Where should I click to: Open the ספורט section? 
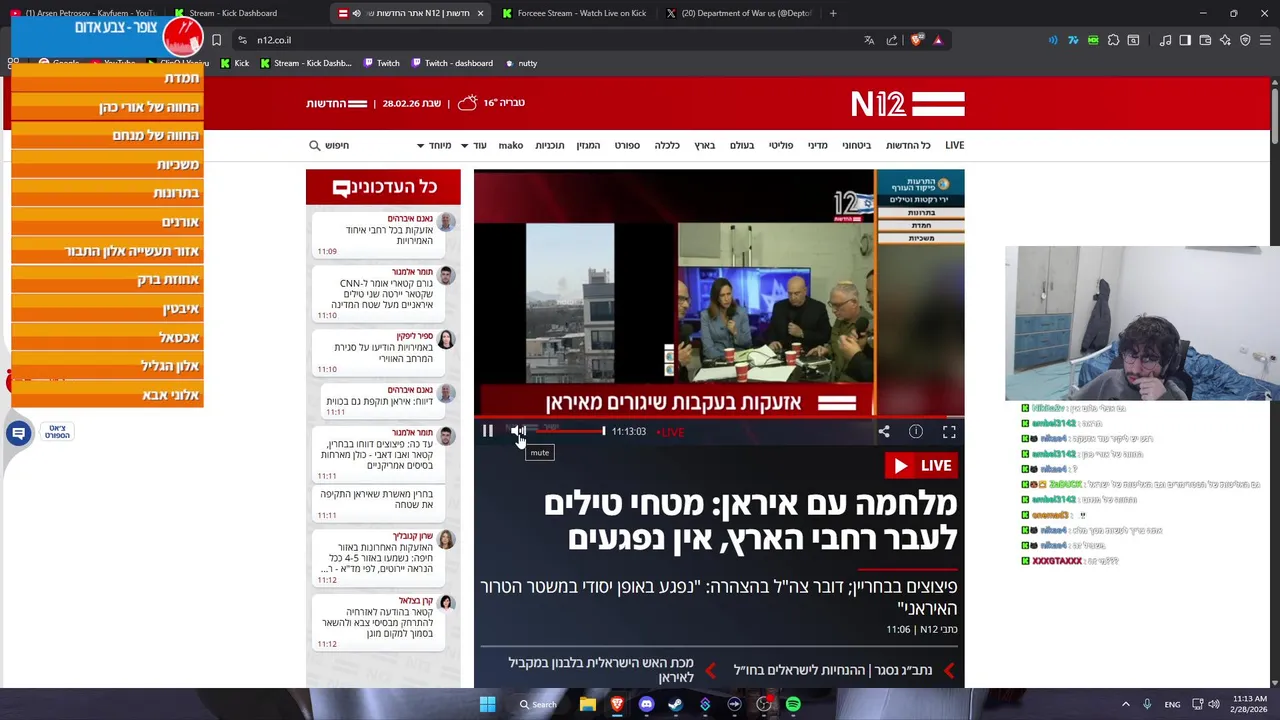tap(627, 145)
